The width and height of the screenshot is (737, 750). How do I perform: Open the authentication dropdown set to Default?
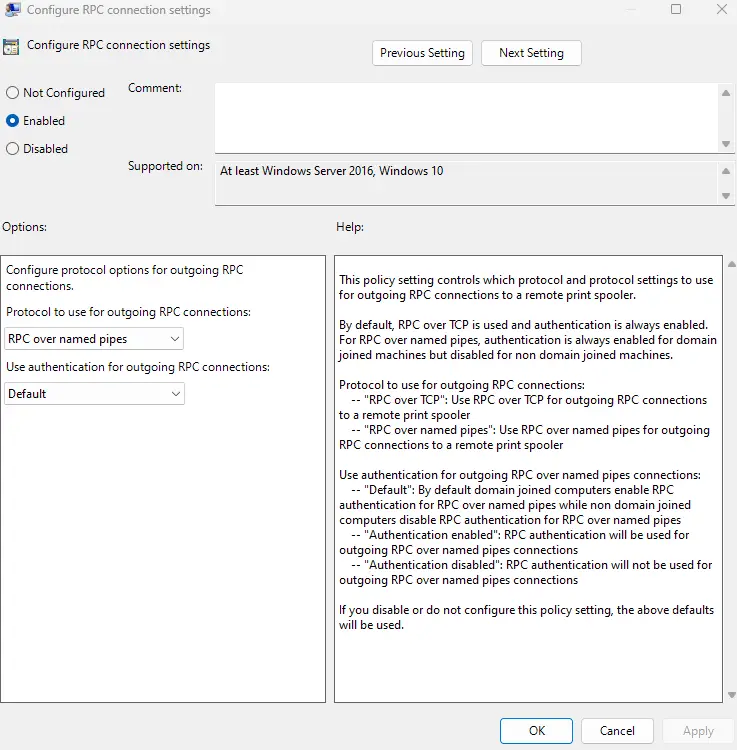(x=94, y=394)
